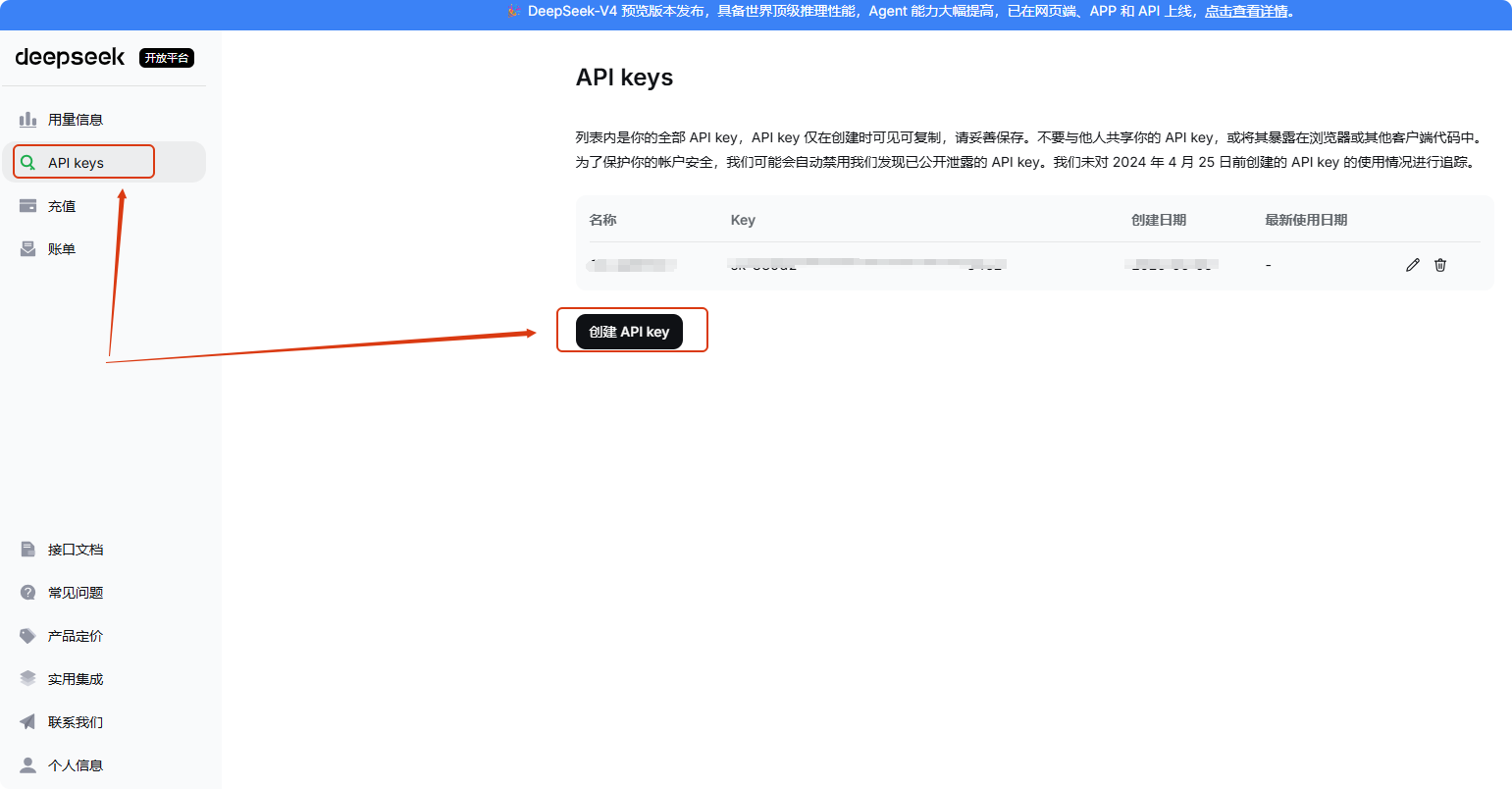Click the 创建 API key button

click(629, 332)
